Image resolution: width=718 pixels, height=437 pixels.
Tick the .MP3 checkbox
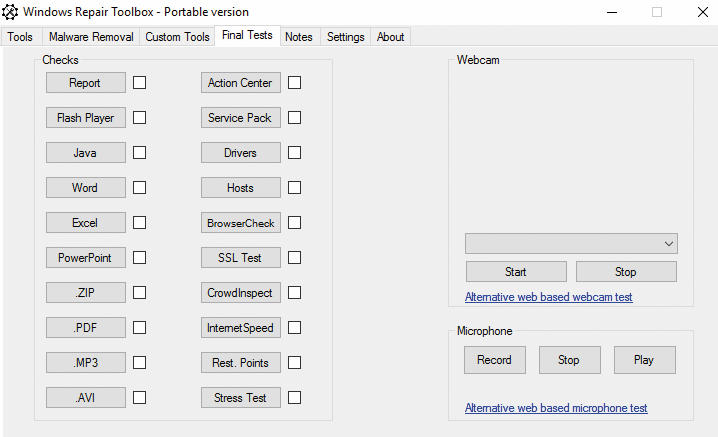[x=140, y=363]
